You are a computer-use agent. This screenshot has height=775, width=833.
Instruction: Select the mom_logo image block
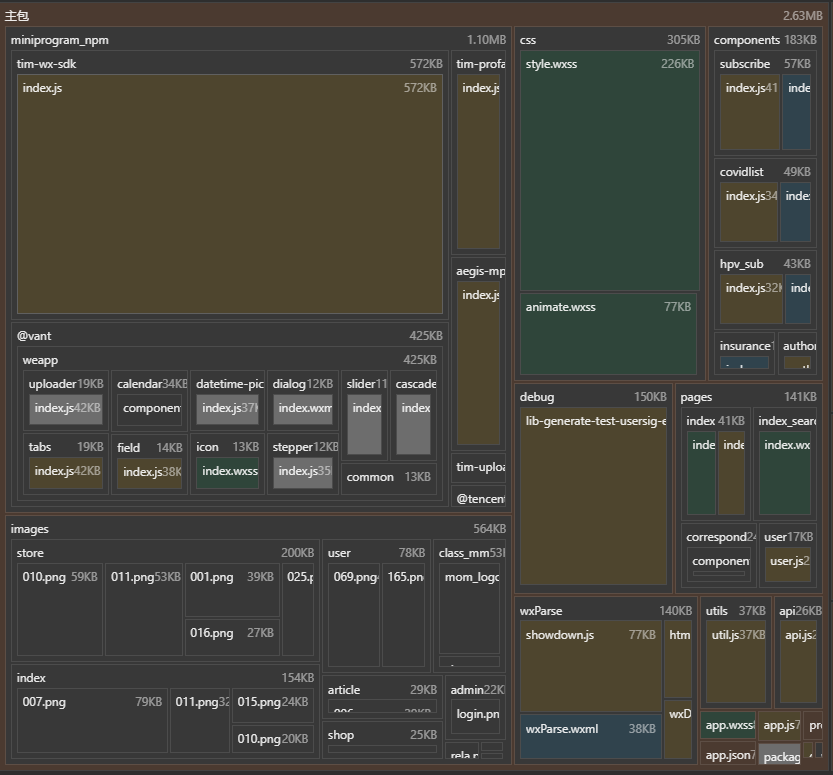pyautogui.click(x=470, y=609)
